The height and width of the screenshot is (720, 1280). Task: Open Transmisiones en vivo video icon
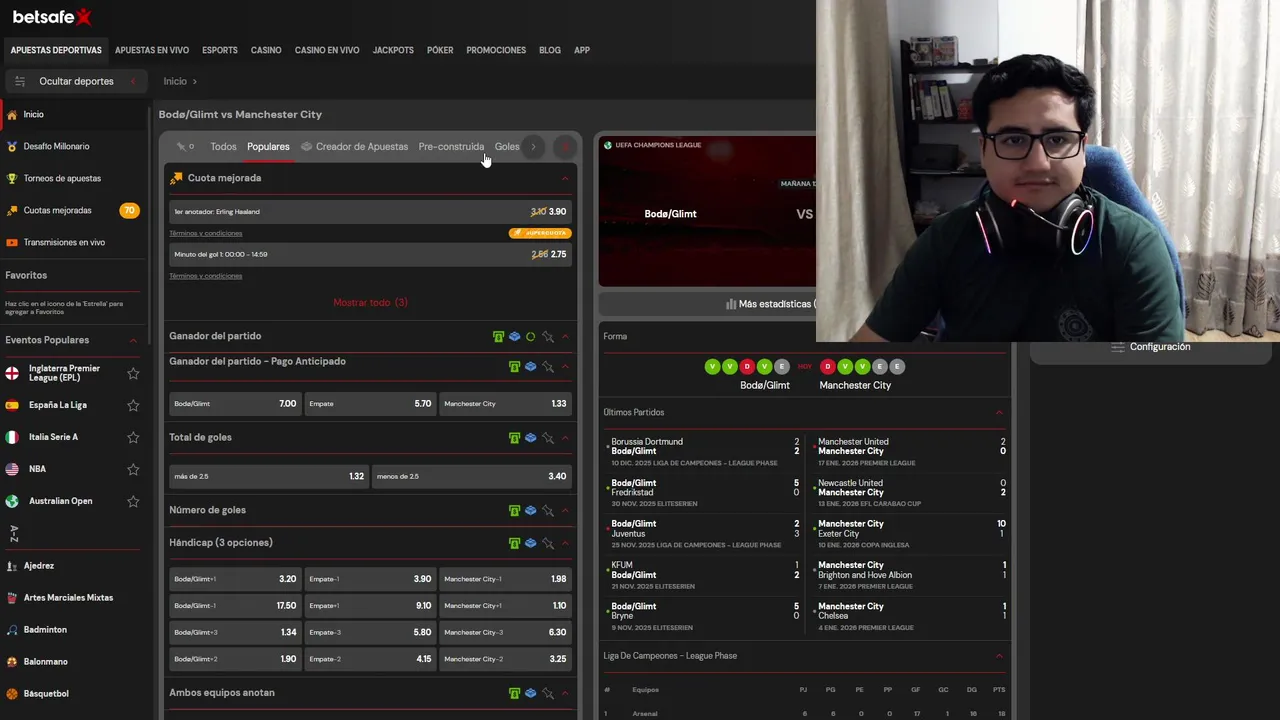[x=12, y=243]
